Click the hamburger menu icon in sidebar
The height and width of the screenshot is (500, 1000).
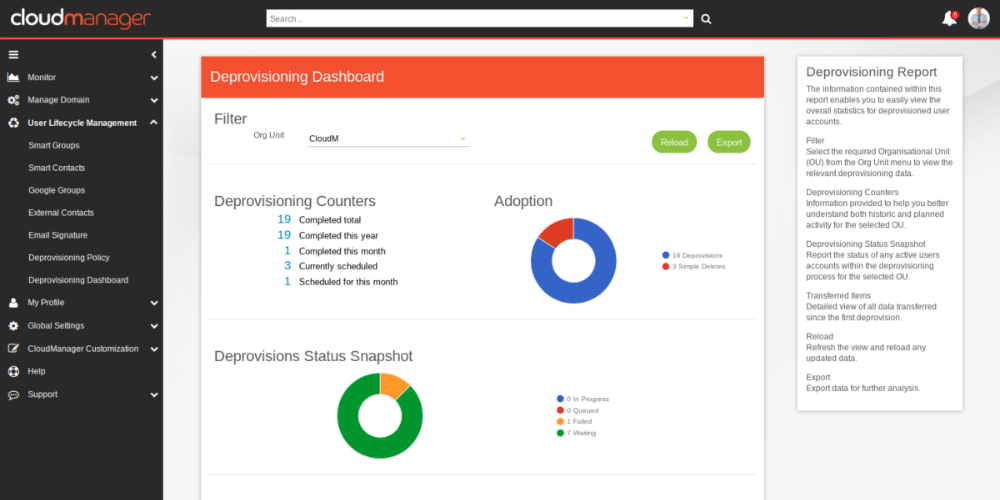[x=13, y=55]
